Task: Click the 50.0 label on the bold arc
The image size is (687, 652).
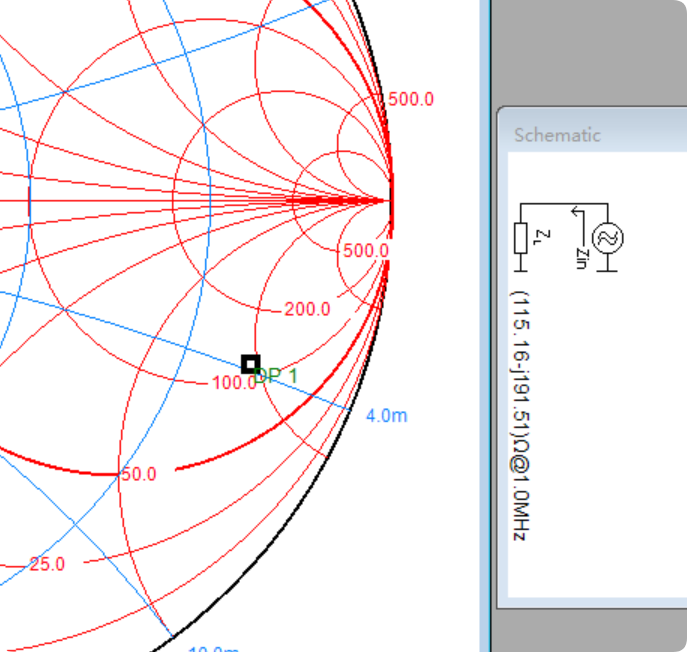Action: pos(138,474)
